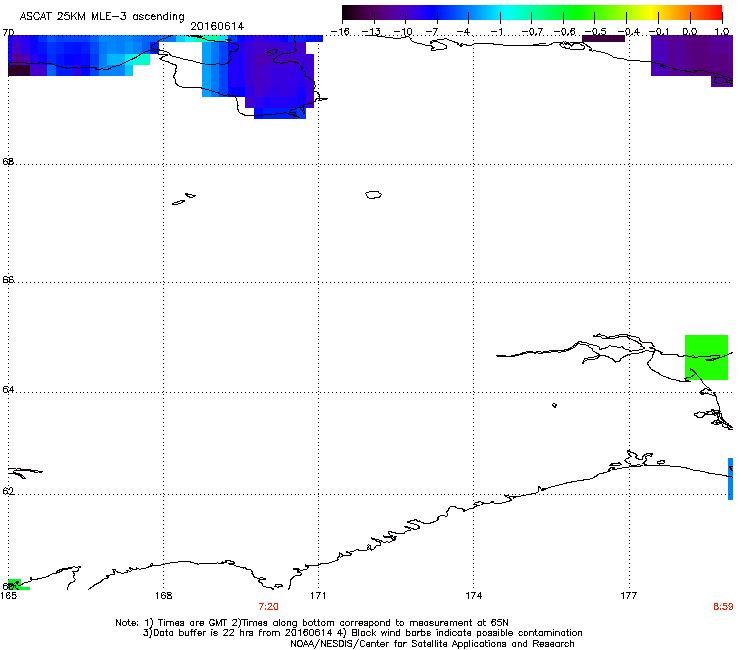Click the 1.0 color bar label
The height and width of the screenshot is (650, 740).
coord(722,32)
